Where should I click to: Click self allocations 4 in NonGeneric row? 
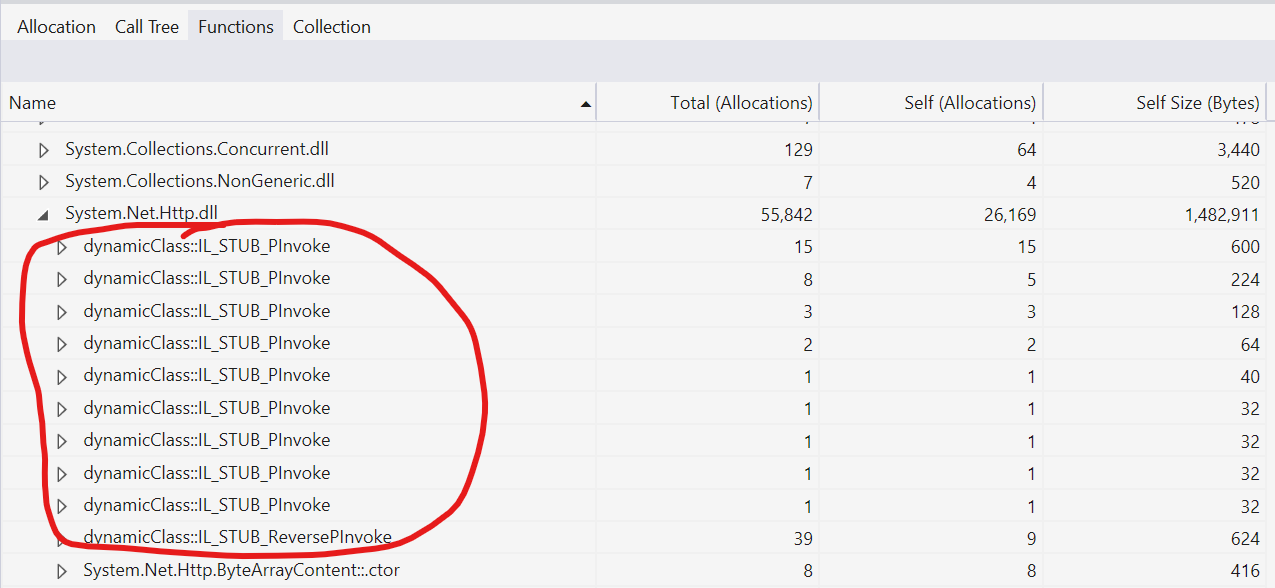1031,182
